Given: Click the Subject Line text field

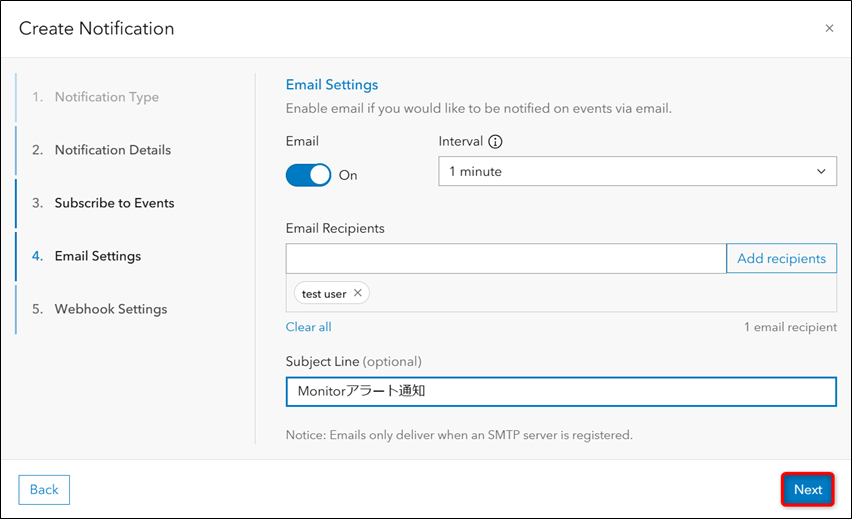Looking at the screenshot, I should pos(561,391).
